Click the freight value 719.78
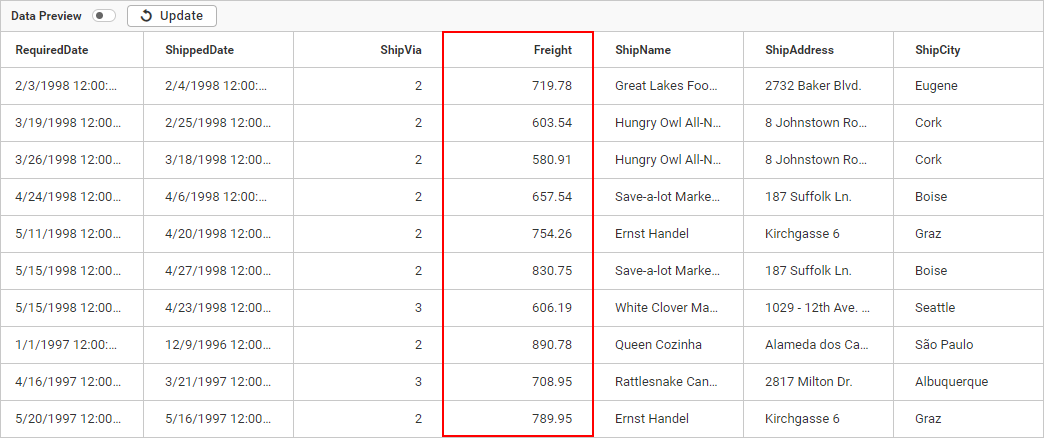The width and height of the screenshot is (1044, 438). [x=552, y=86]
